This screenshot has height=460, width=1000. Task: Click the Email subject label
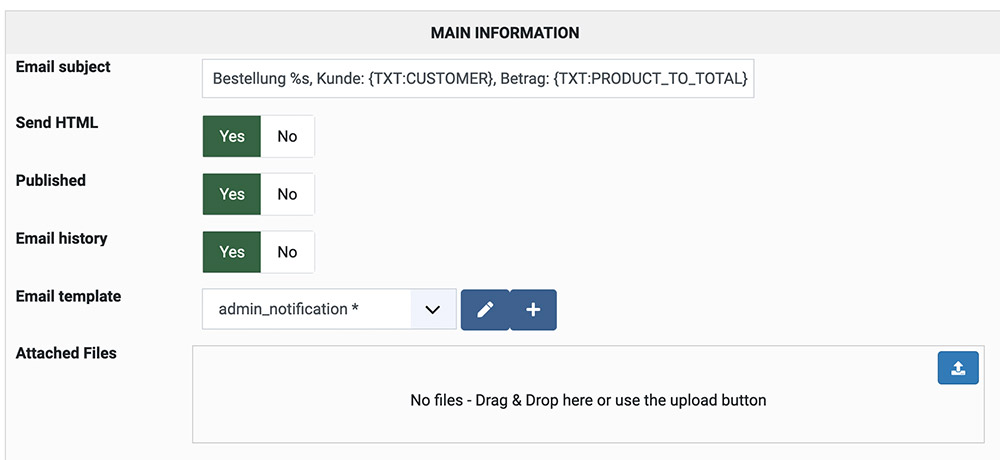click(63, 67)
